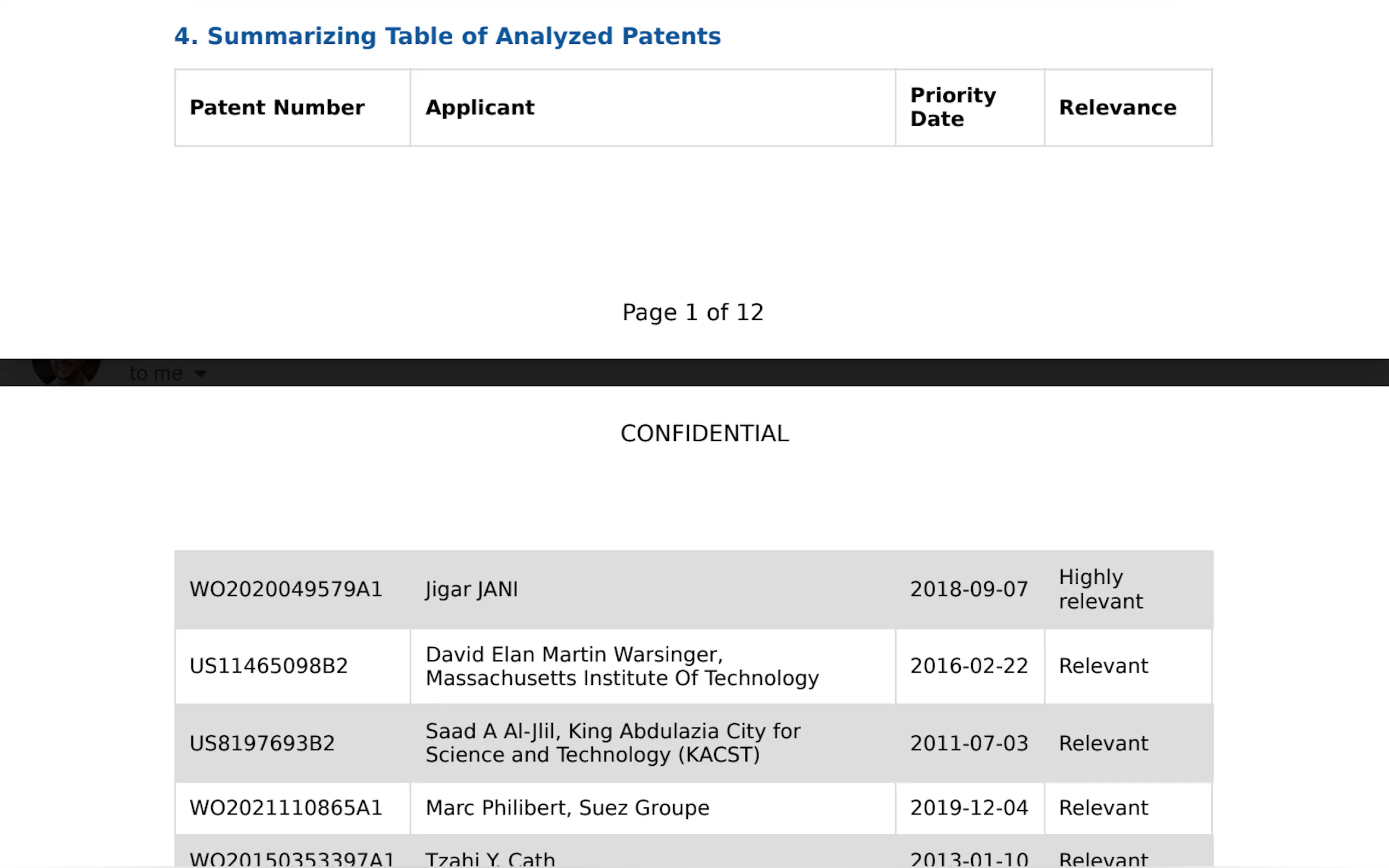Click the 'Applicant' column header
The image size is (1389, 868).
coord(480,107)
